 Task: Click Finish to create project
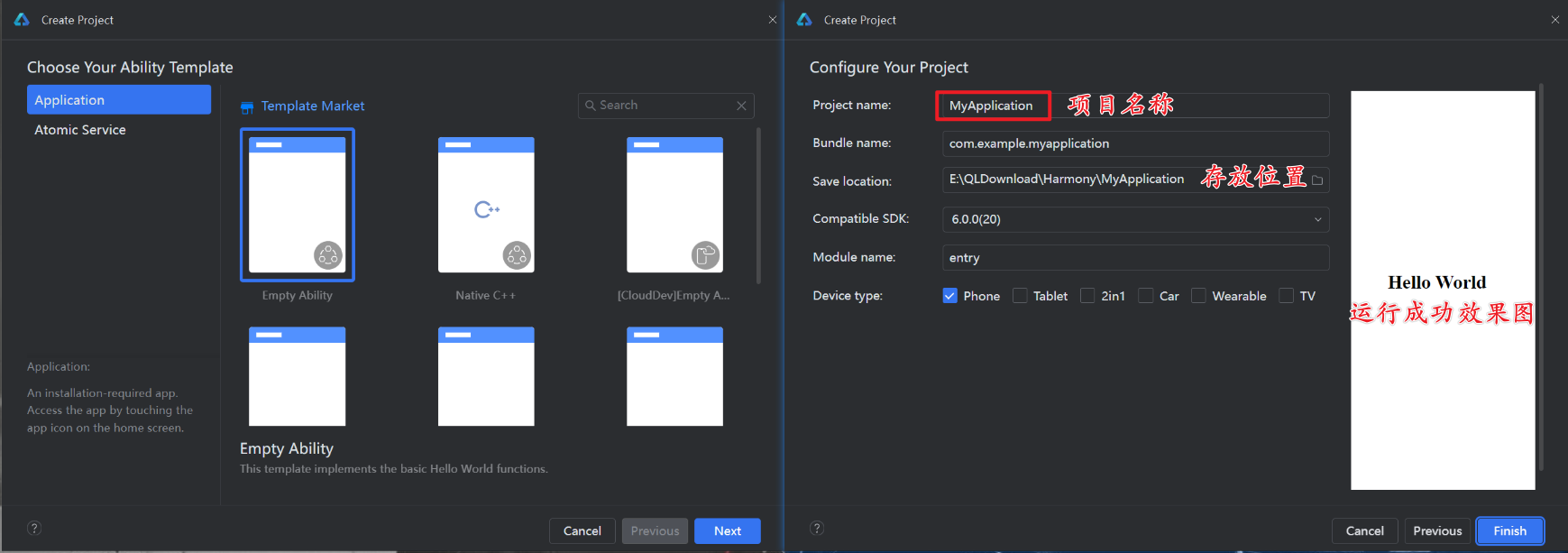tap(1510, 531)
